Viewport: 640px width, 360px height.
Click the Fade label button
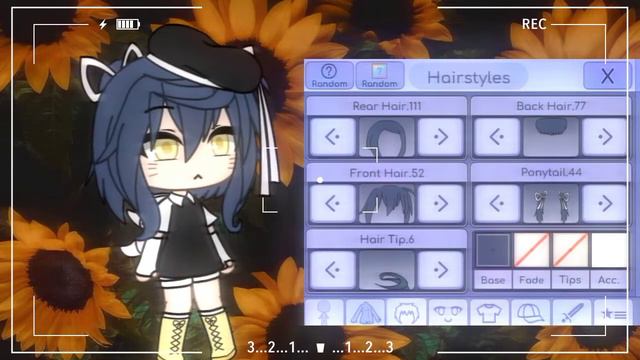point(531,280)
